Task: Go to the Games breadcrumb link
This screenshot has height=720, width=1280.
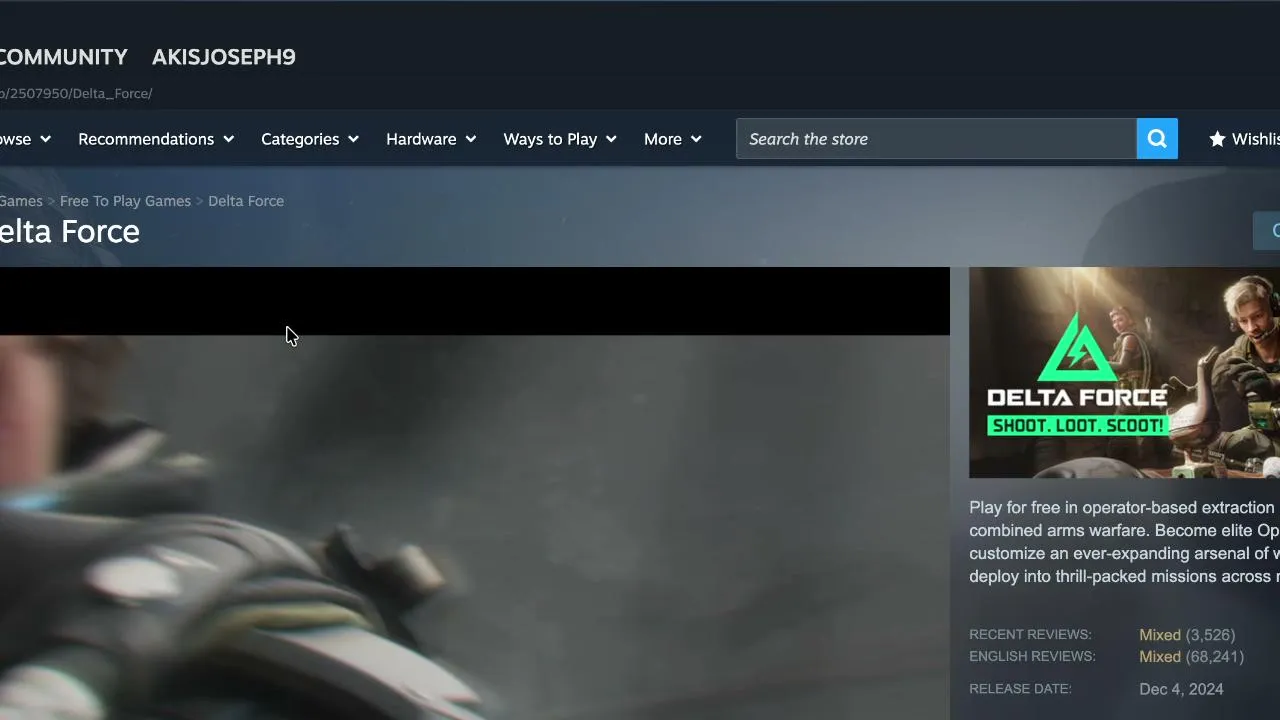Action: [21, 201]
